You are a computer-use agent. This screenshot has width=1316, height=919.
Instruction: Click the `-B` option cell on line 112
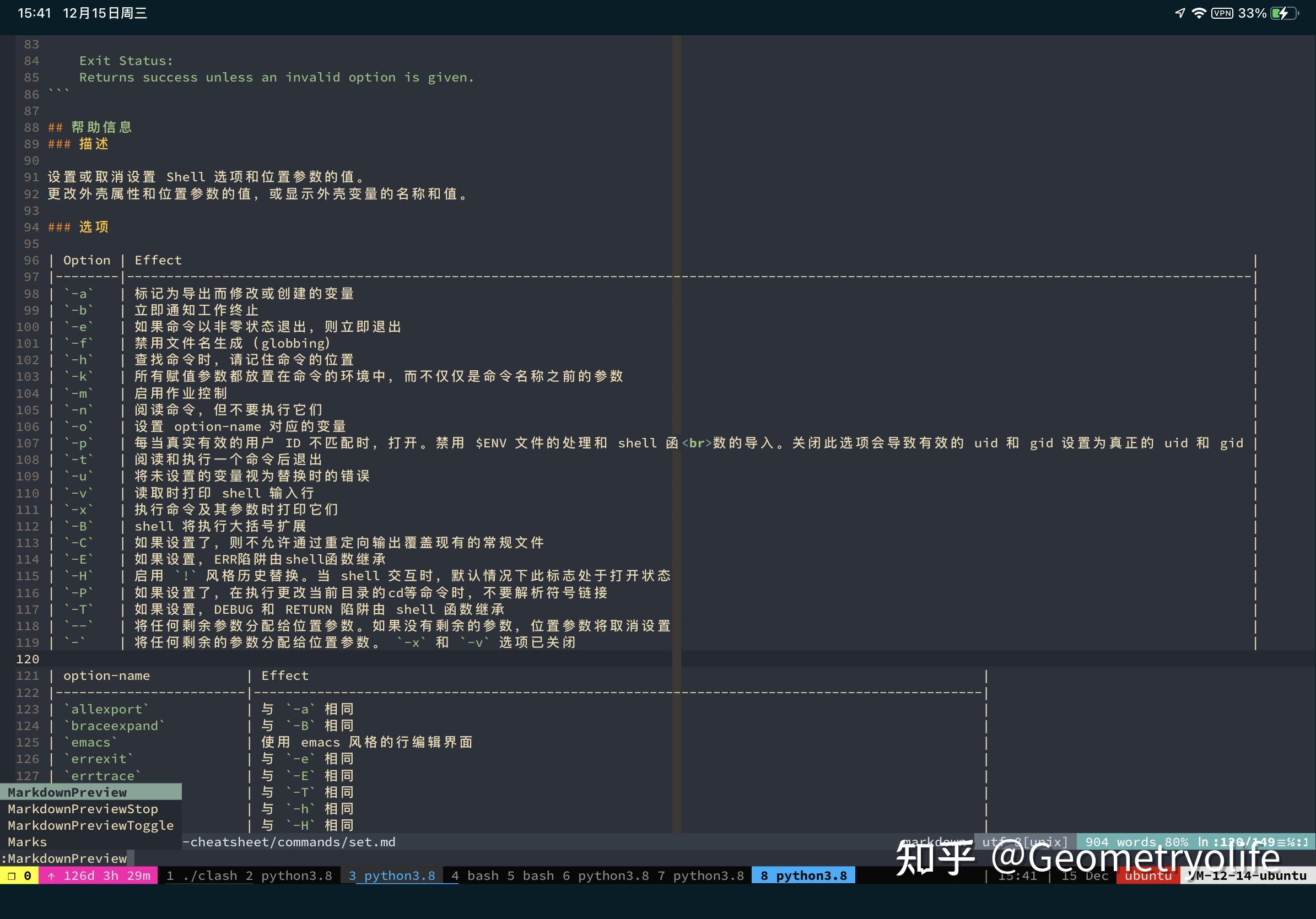(x=79, y=526)
